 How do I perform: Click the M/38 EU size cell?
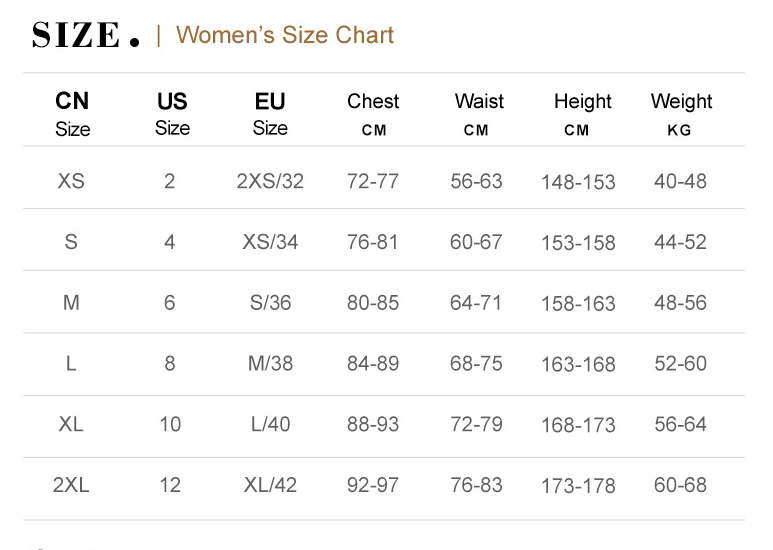(270, 364)
